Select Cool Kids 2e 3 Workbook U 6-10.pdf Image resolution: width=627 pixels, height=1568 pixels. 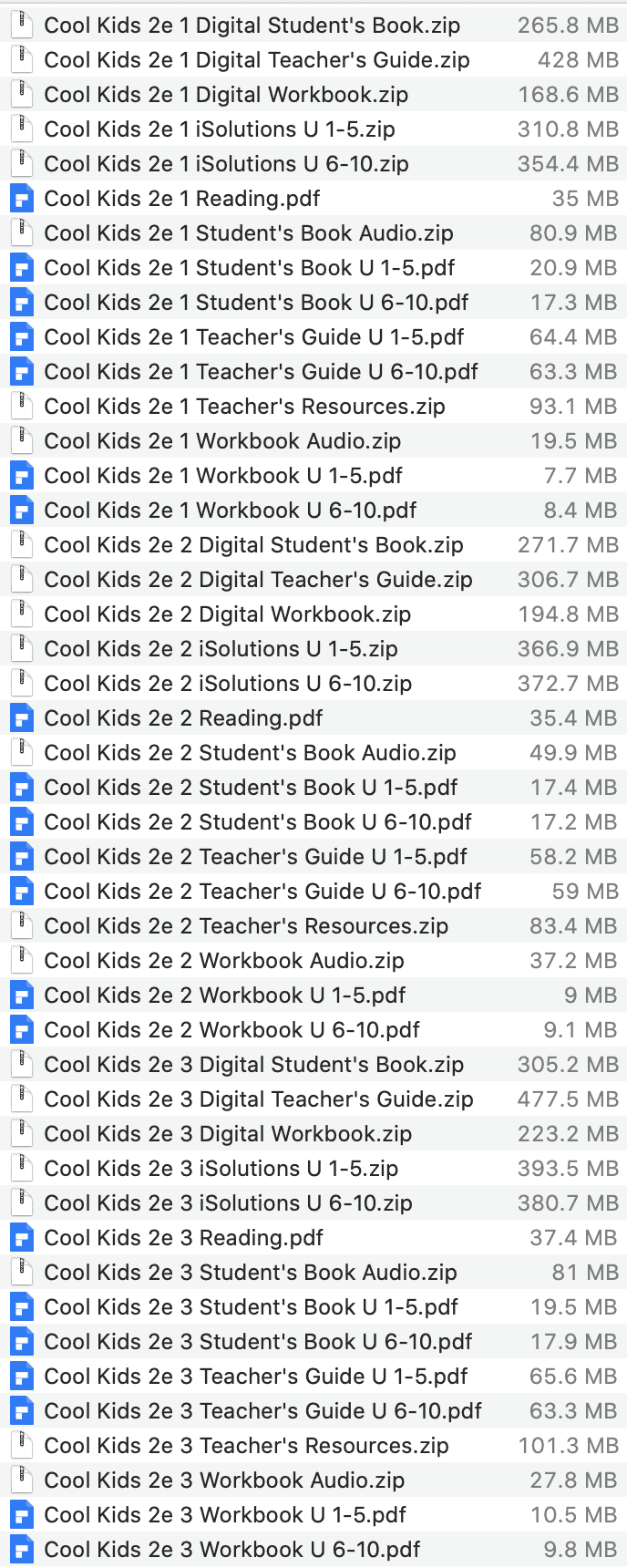point(232,1550)
